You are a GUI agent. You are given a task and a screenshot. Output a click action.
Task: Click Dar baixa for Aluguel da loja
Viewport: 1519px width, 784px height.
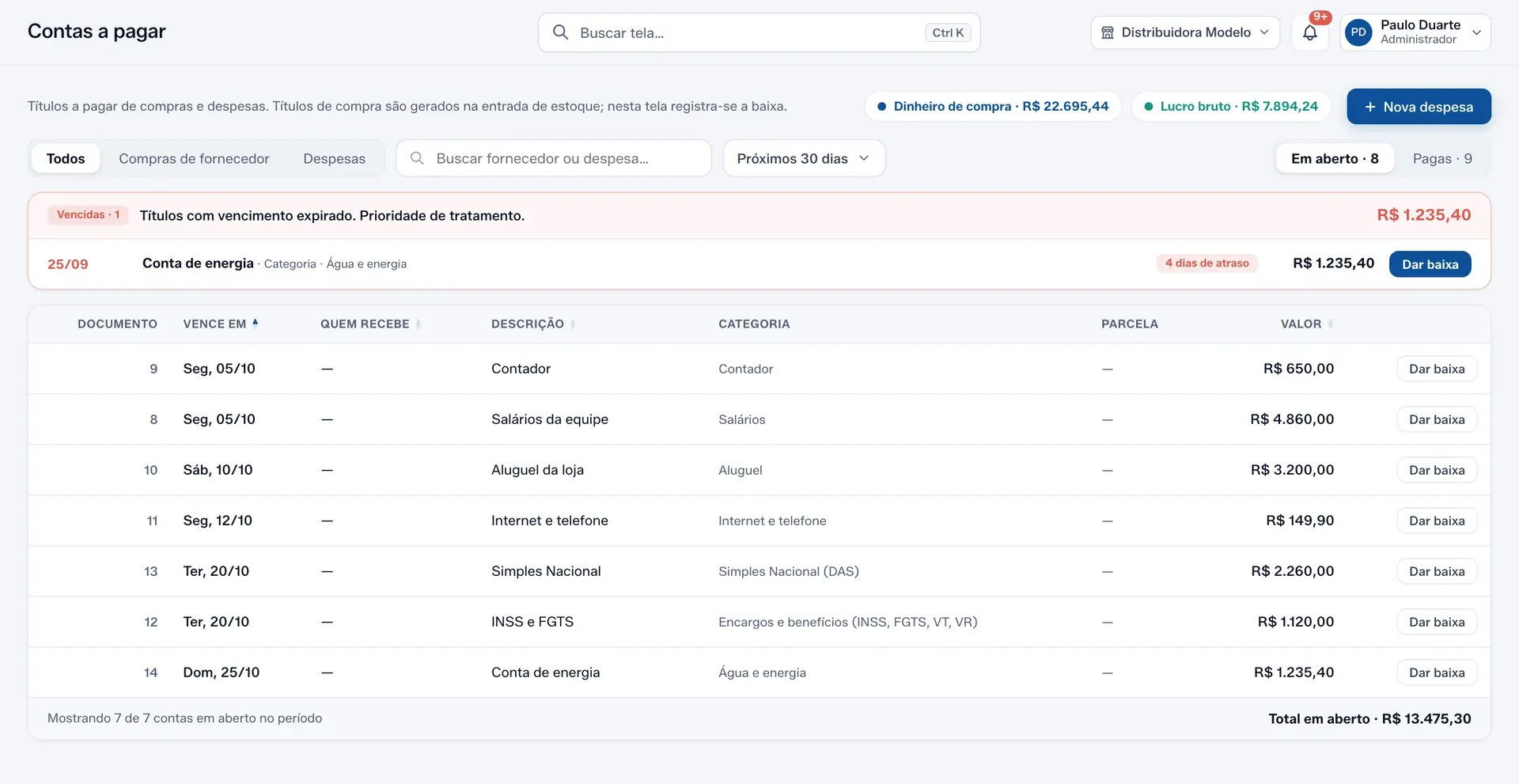point(1437,470)
